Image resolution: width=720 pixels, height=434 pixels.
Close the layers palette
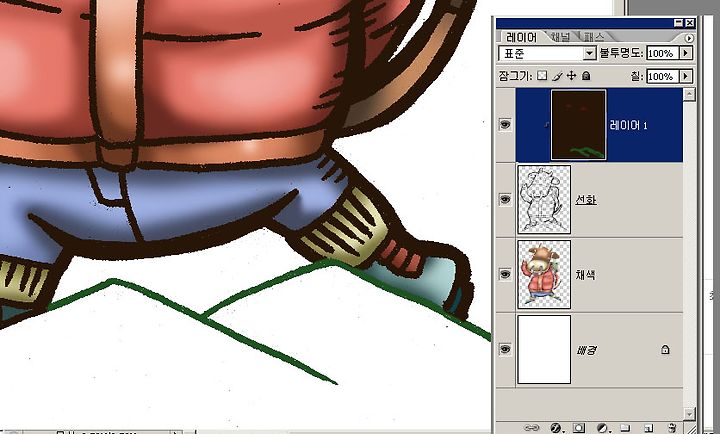[x=690, y=23]
